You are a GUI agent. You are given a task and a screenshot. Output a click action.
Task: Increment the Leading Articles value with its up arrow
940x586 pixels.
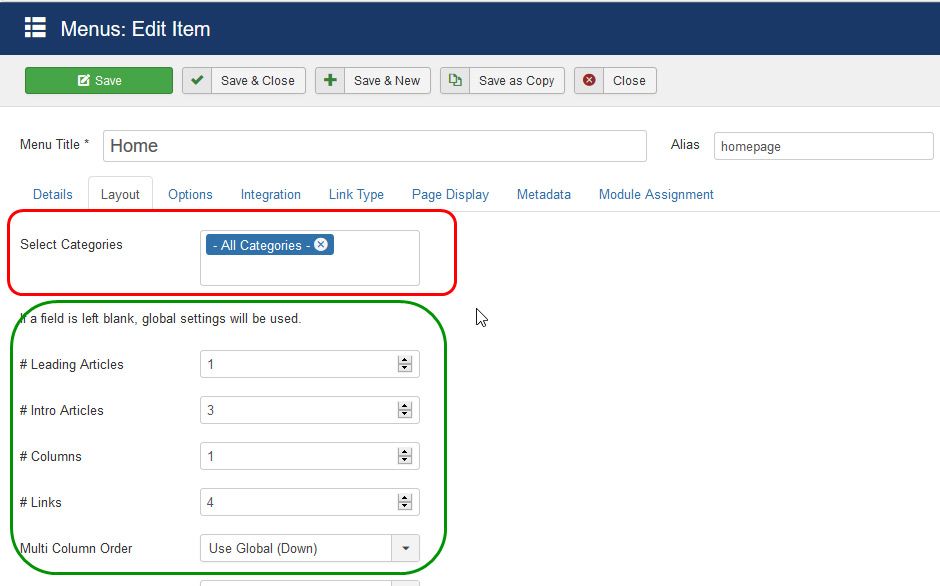tap(405, 360)
